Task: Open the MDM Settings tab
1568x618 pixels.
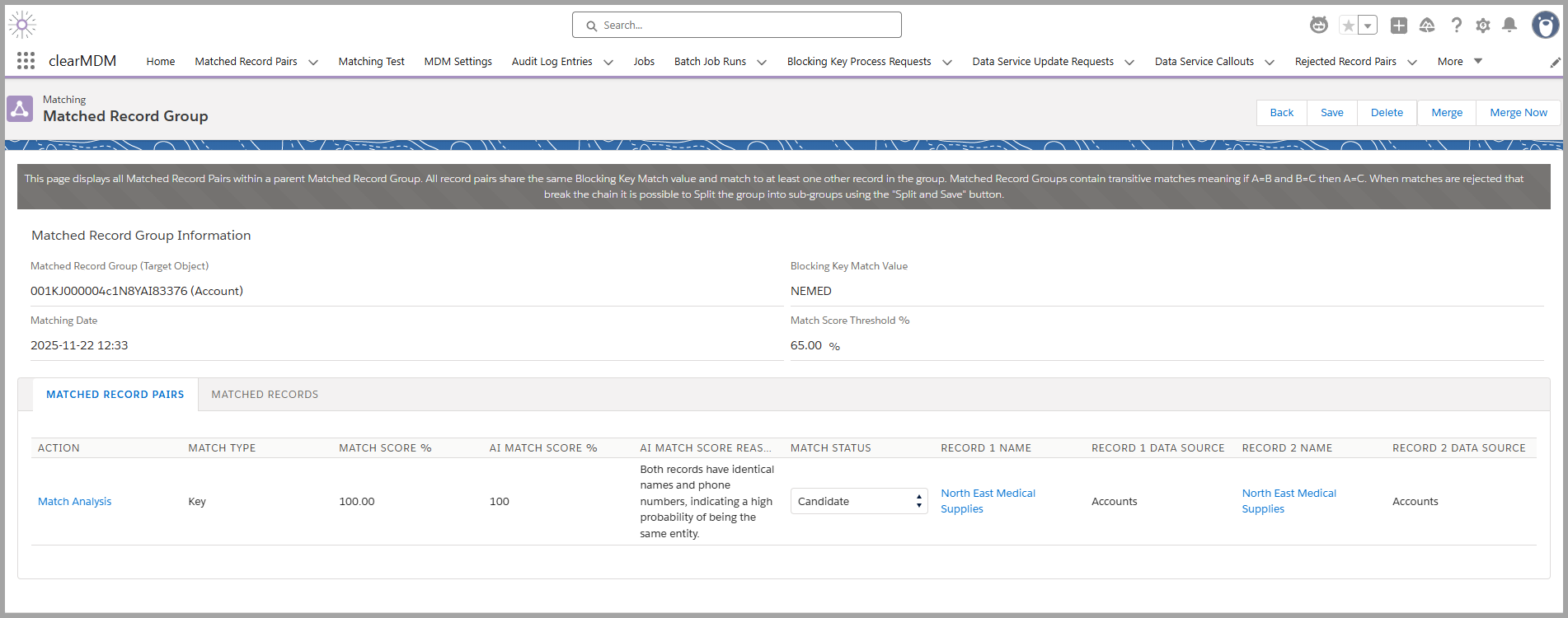Action: pos(458,61)
